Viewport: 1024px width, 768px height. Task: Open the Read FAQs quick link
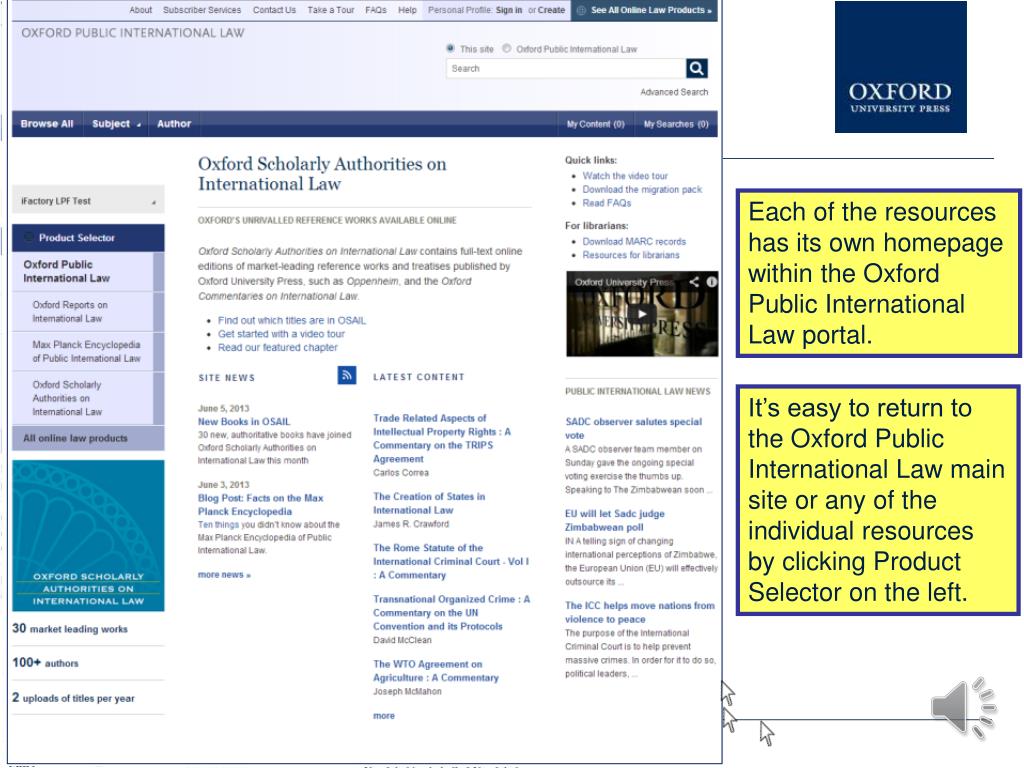(607, 203)
